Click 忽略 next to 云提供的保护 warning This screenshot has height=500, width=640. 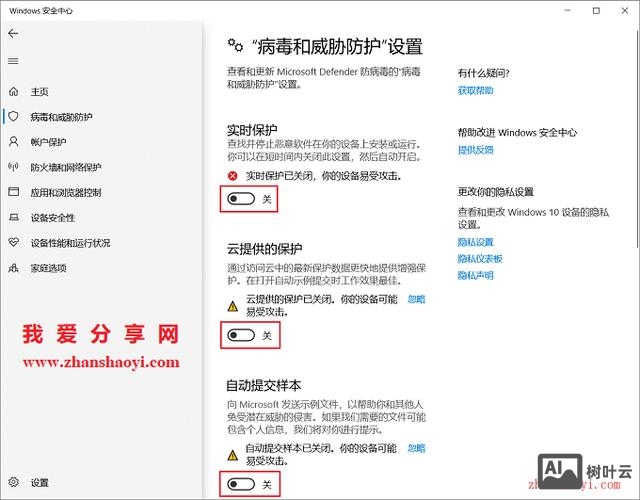click(416, 299)
